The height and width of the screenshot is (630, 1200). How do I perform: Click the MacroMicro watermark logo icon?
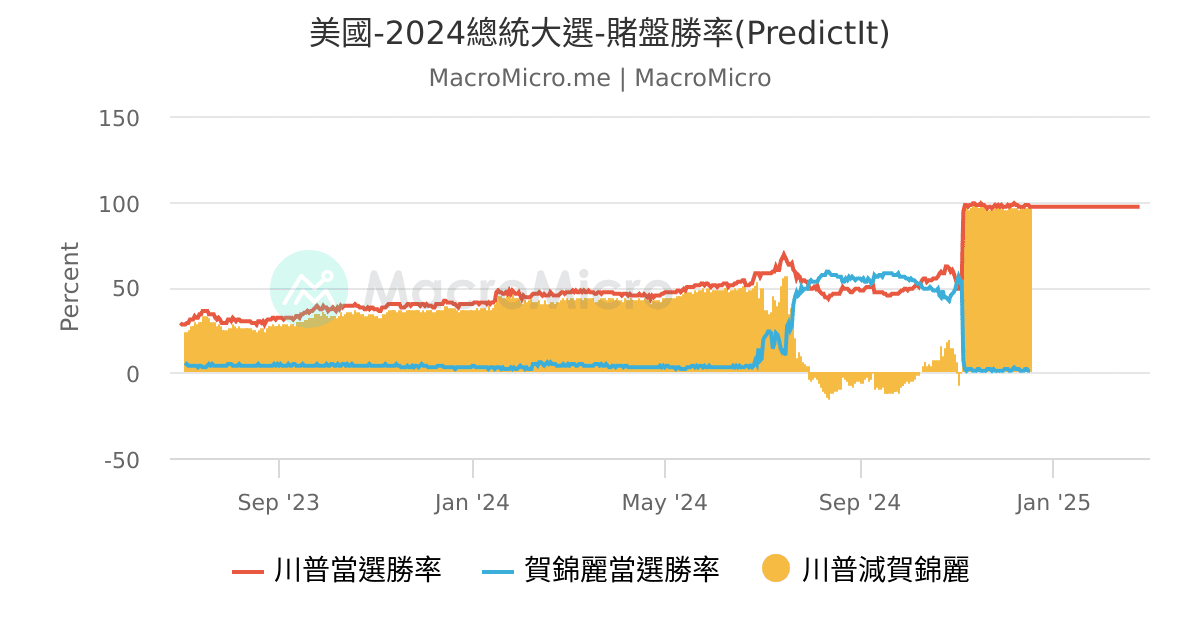(x=309, y=289)
